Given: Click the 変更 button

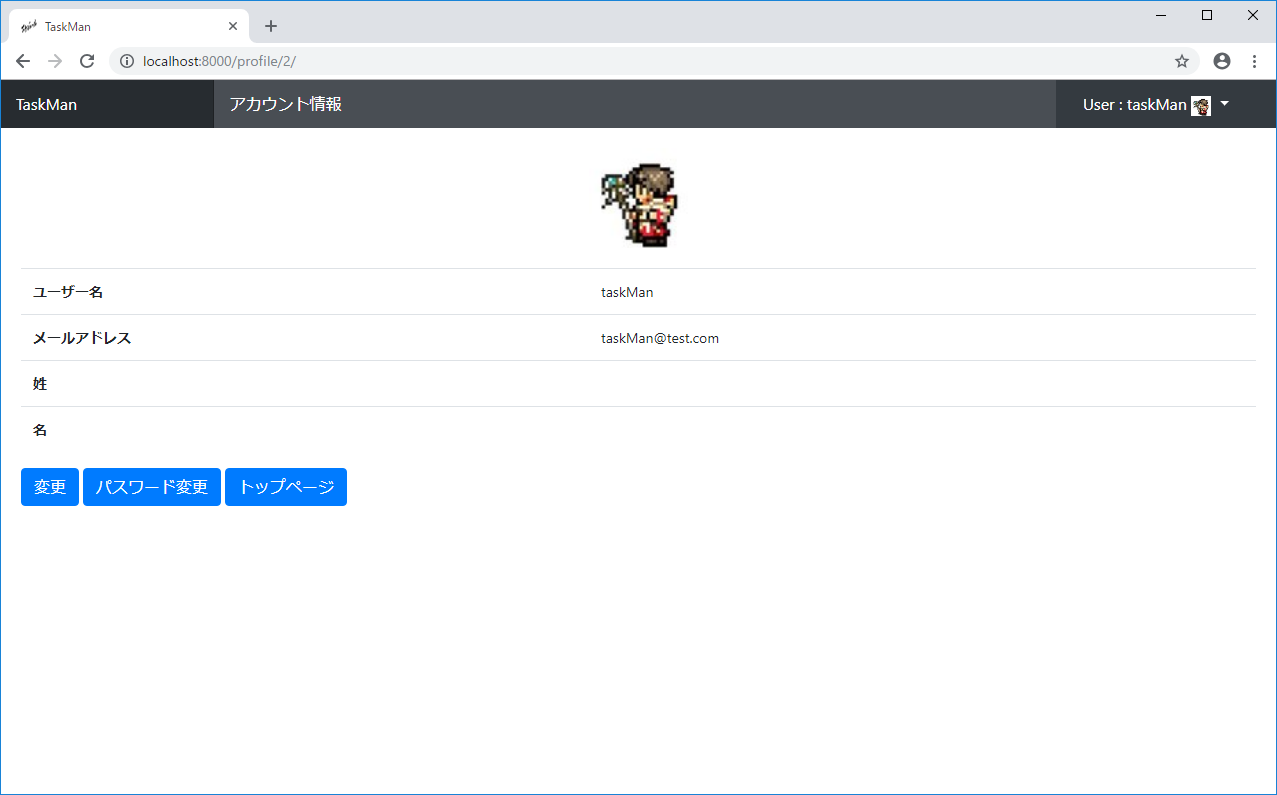Looking at the screenshot, I should (x=50, y=487).
